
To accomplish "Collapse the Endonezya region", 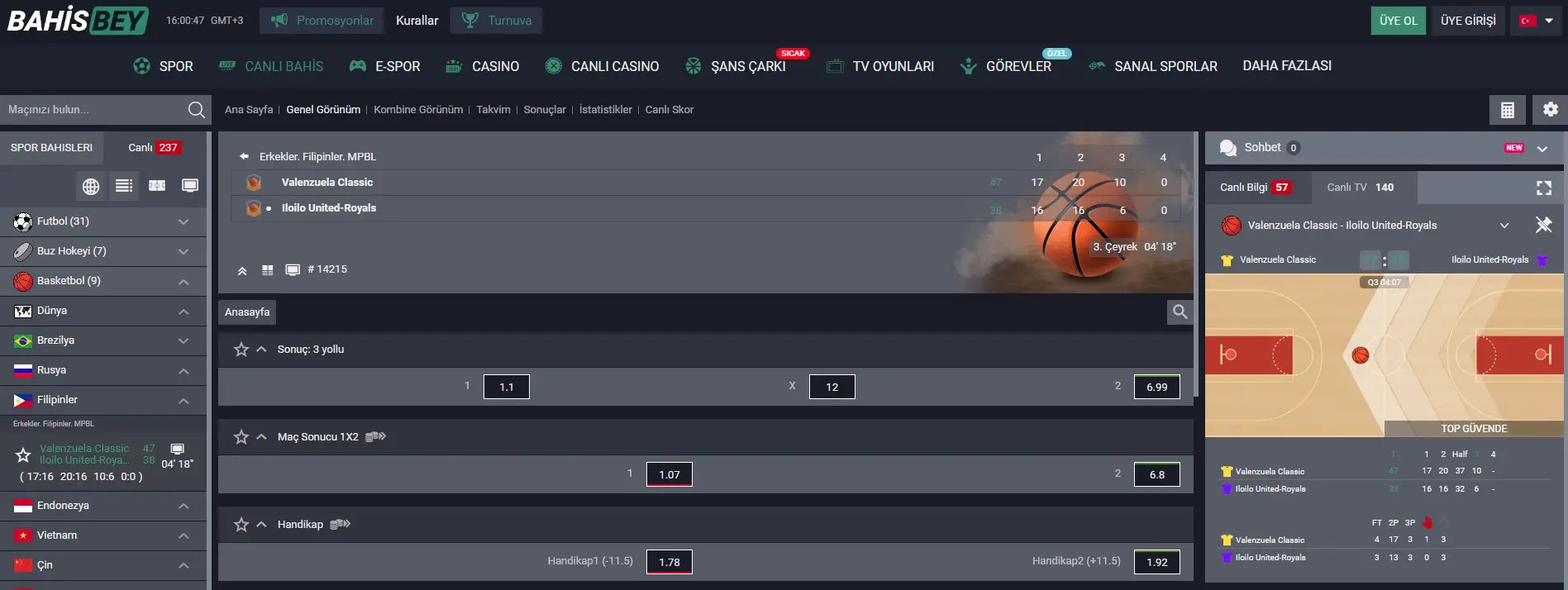I will [x=183, y=506].
